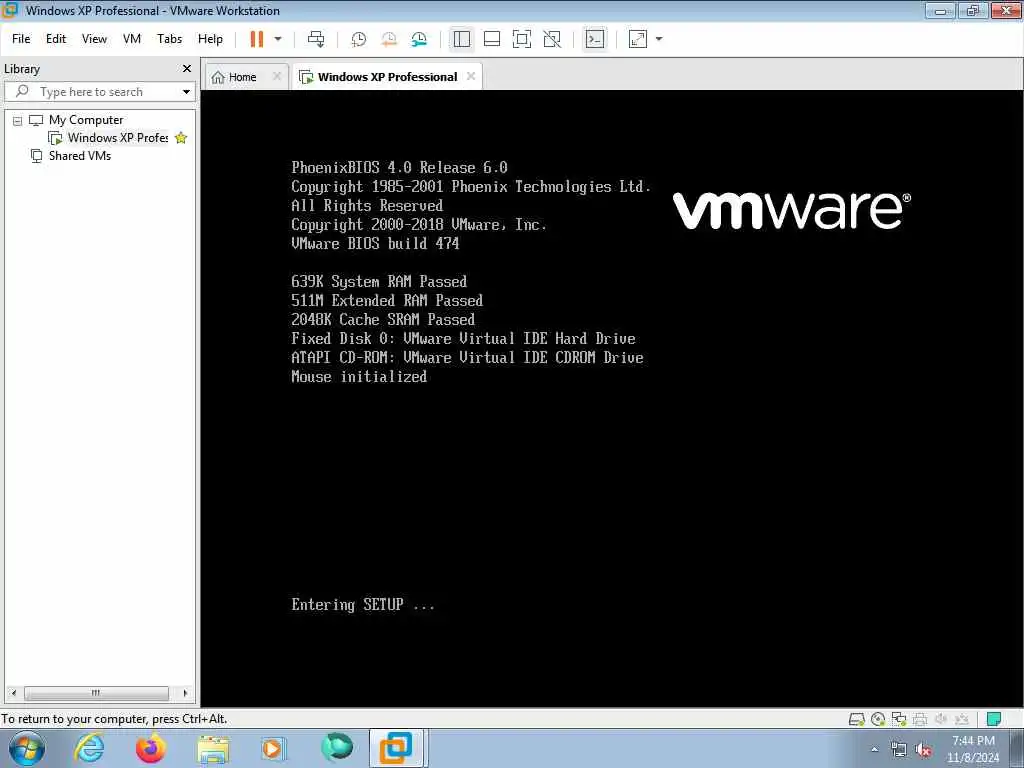1024x768 pixels.
Task: Open the Windows Start menu
Action: tap(27, 748)
